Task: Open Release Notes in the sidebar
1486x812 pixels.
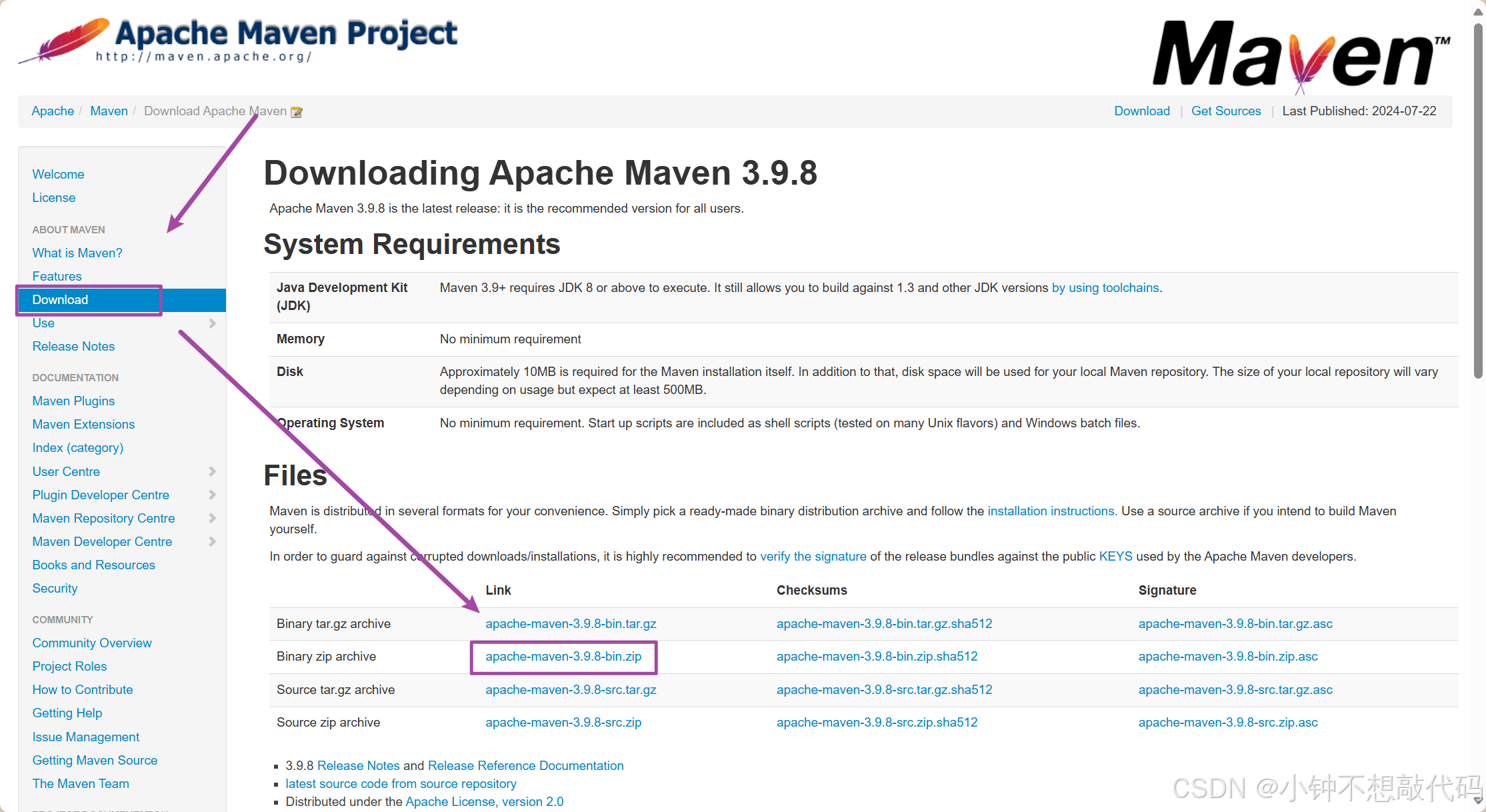Action: (73, 347)
